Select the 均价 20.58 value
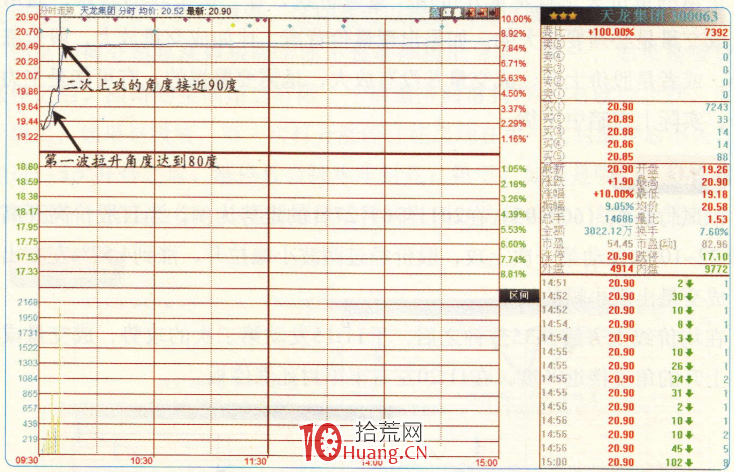The image size is (734, 472). coord(715,206)
